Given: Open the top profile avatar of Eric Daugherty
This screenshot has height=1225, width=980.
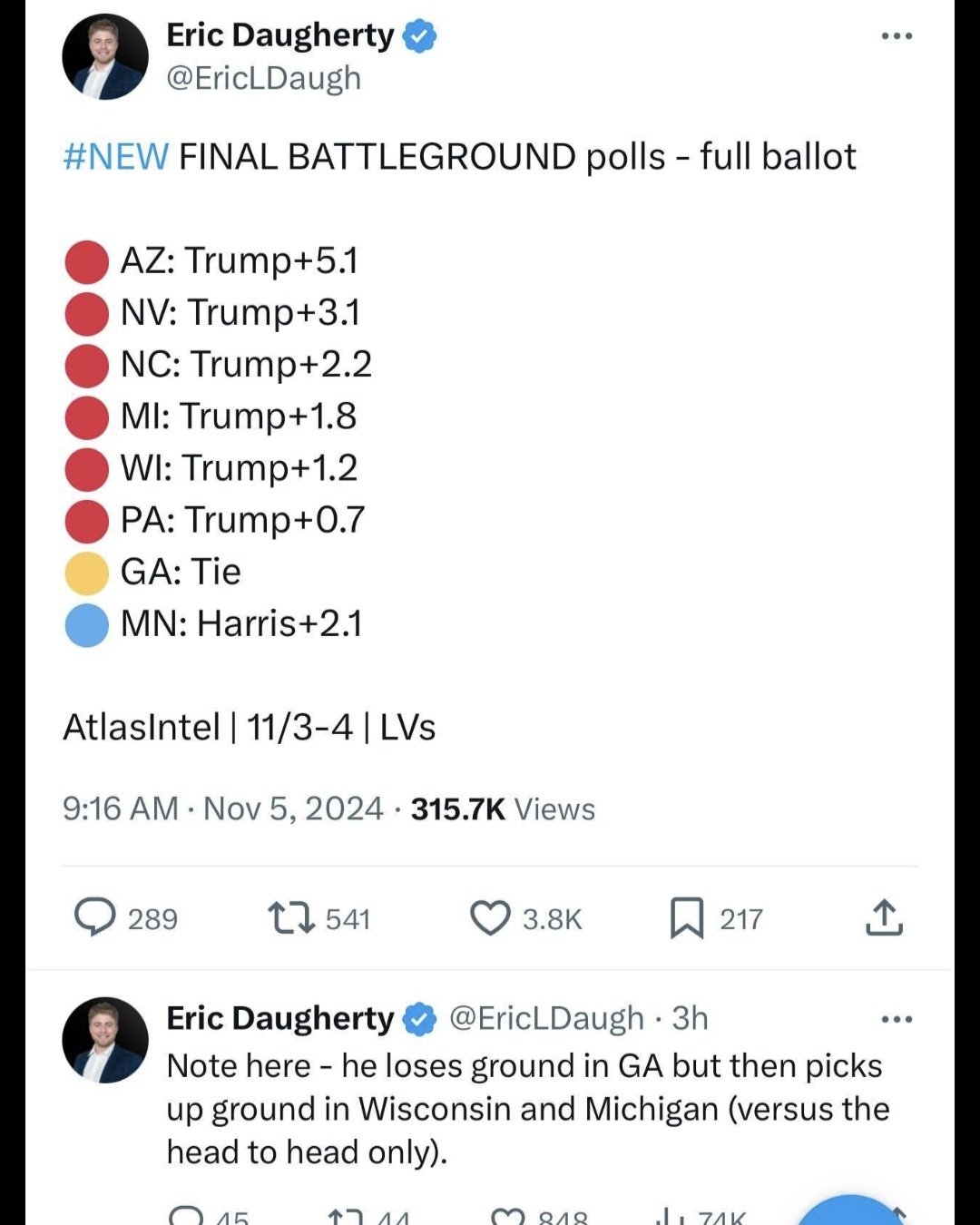Looking at the screenshot, I should pyautogui.click(x=105, y=57).
